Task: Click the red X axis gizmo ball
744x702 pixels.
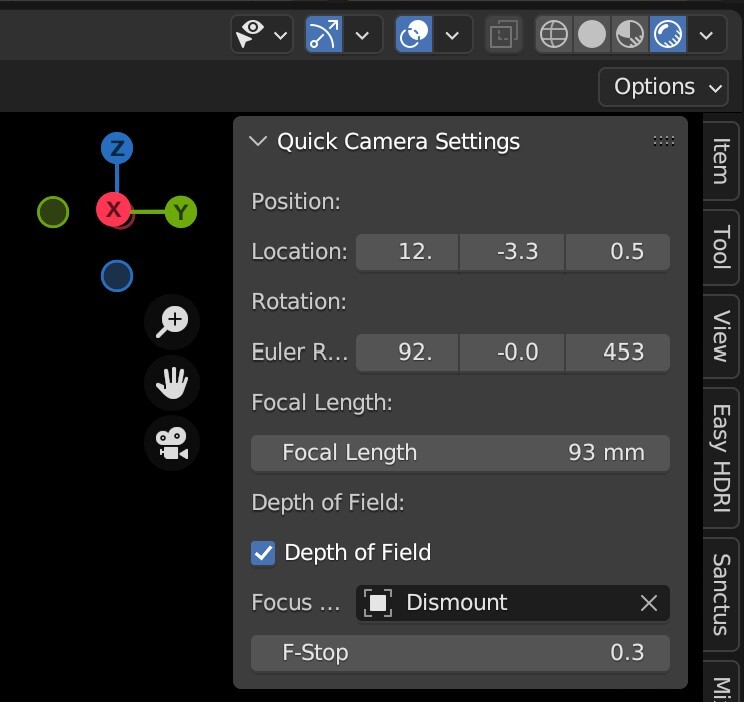Action: pyautogui.click(x=114, y=209)
